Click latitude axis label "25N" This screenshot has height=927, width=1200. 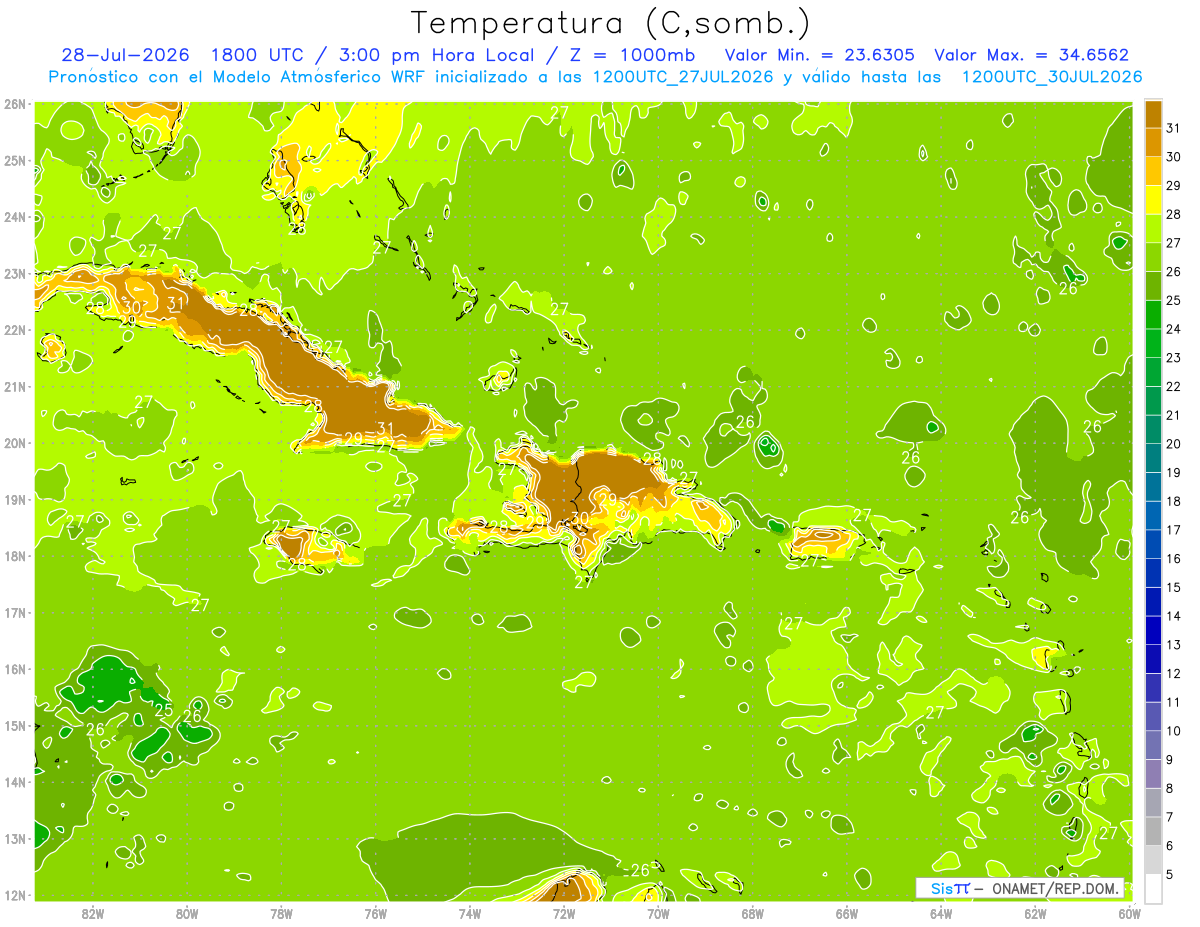pos(15,161)
